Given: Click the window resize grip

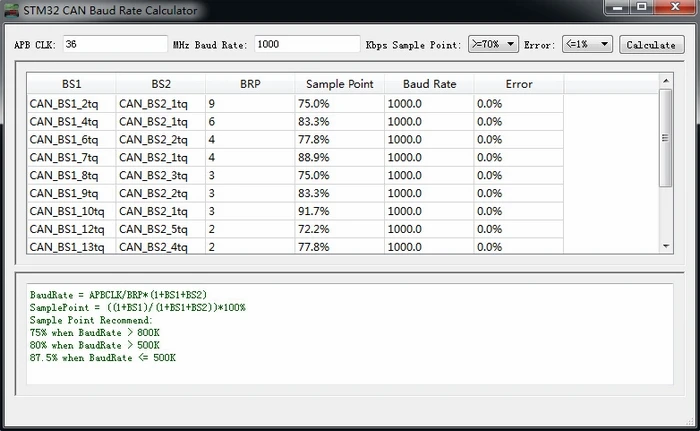Looking at the screenshot, I should pyautogui.click(x=691, y=421).
